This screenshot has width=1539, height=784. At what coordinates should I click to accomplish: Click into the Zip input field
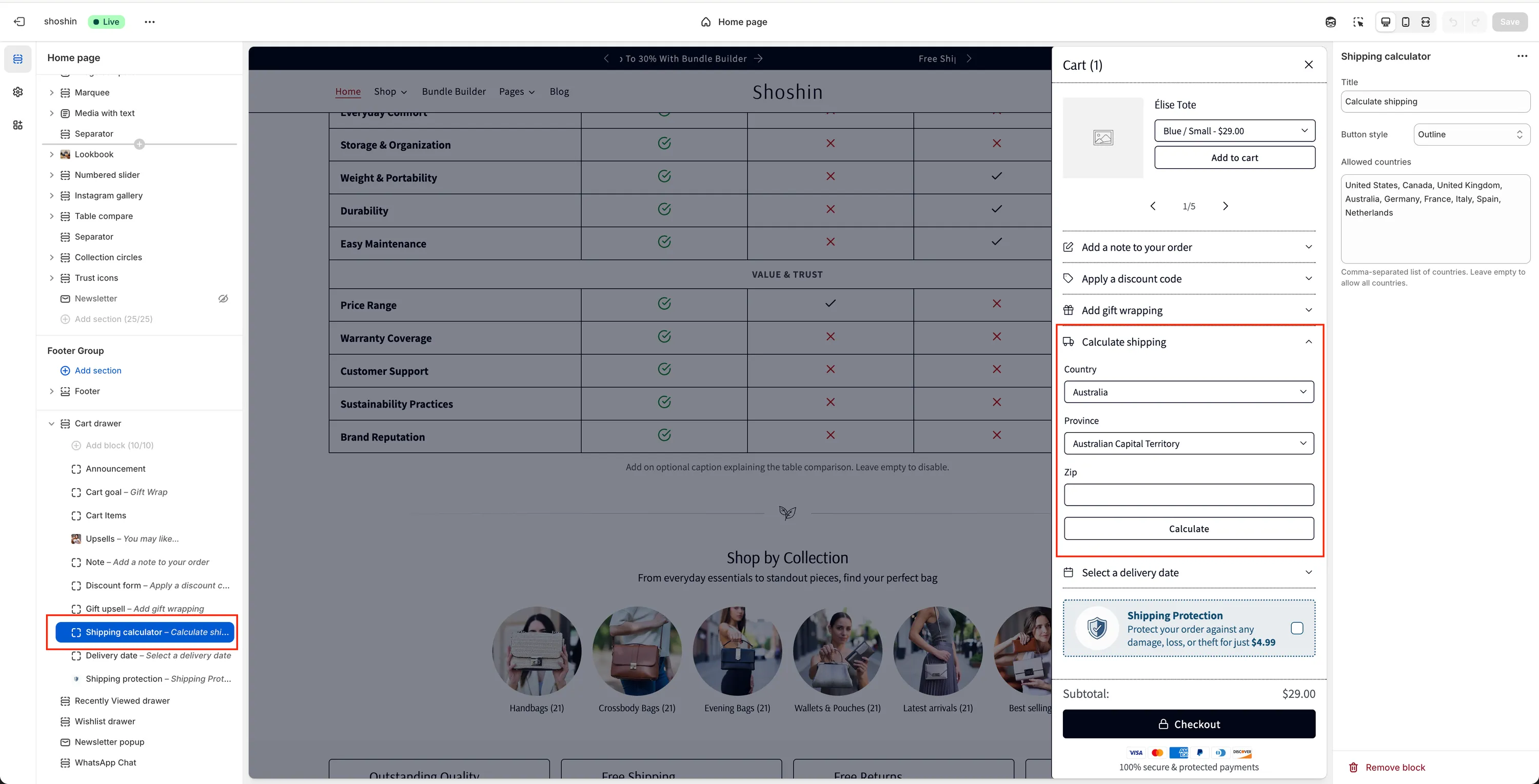[x=1188, y=494]
